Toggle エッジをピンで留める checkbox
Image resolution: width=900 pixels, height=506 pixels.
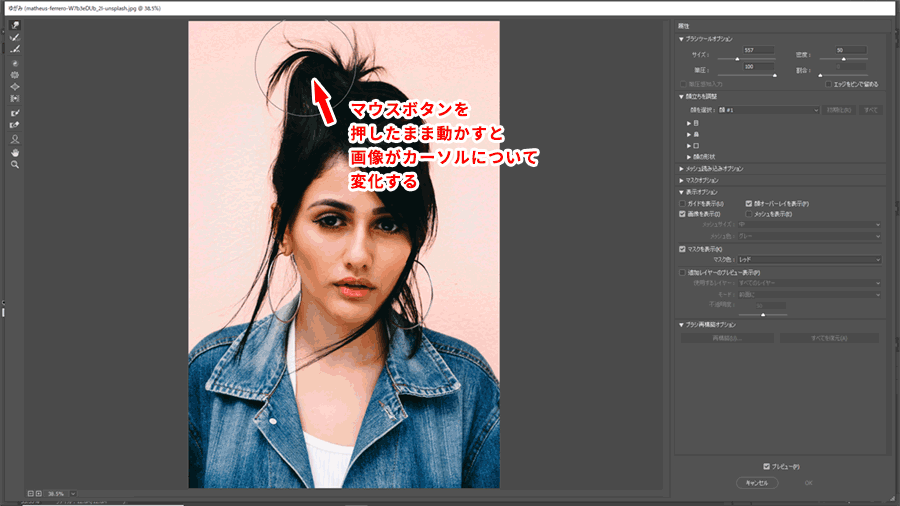(828, 84)
